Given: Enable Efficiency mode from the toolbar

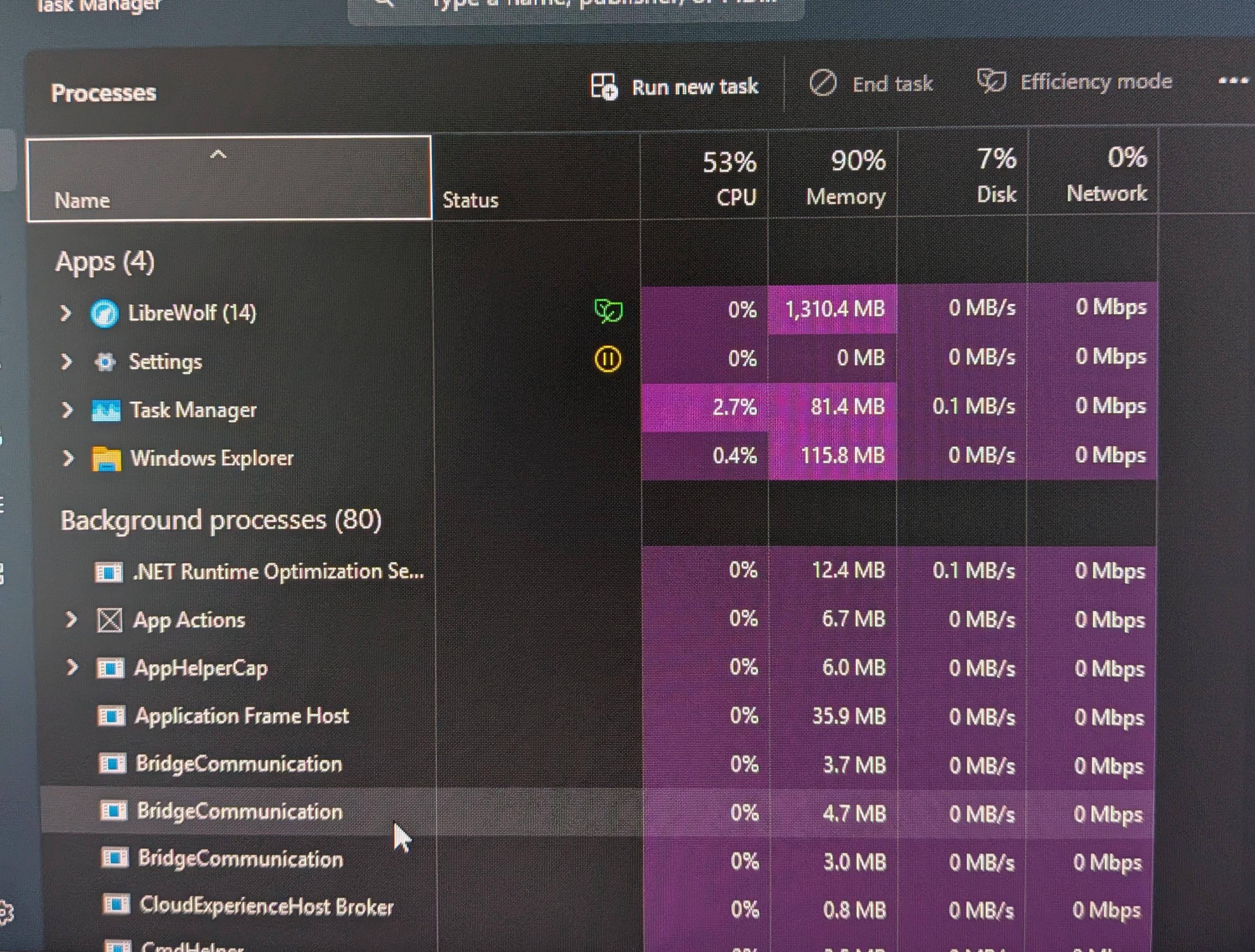Looking at the screenshot, I should (1075, 82).
